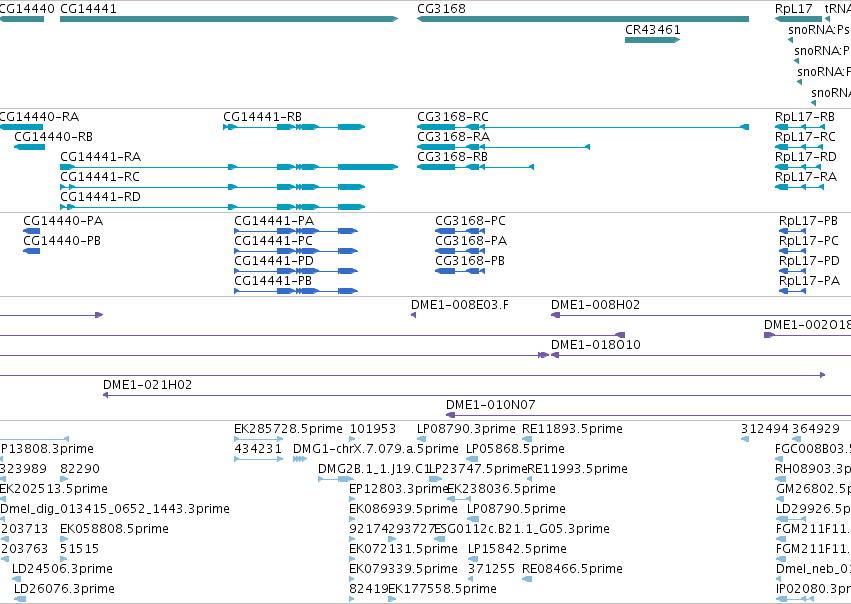This screenshot has width=851, height=604.
Task: Select Dmel_dig_013415_0652_1443.3prime EST
Action: [x=2, y=519]
